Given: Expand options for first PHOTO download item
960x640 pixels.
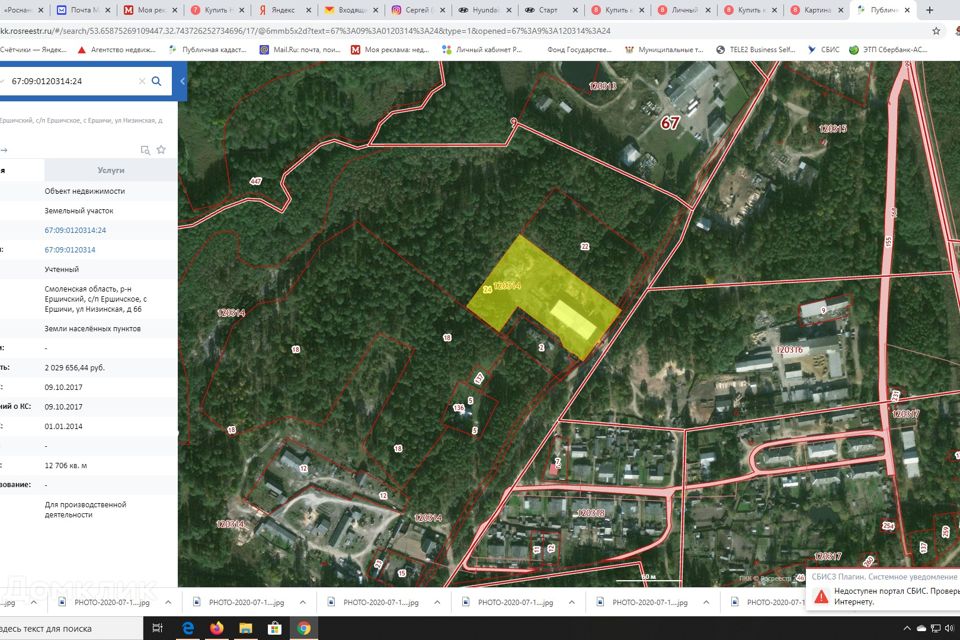Looking at the screenshot, I should pos(167,603).
